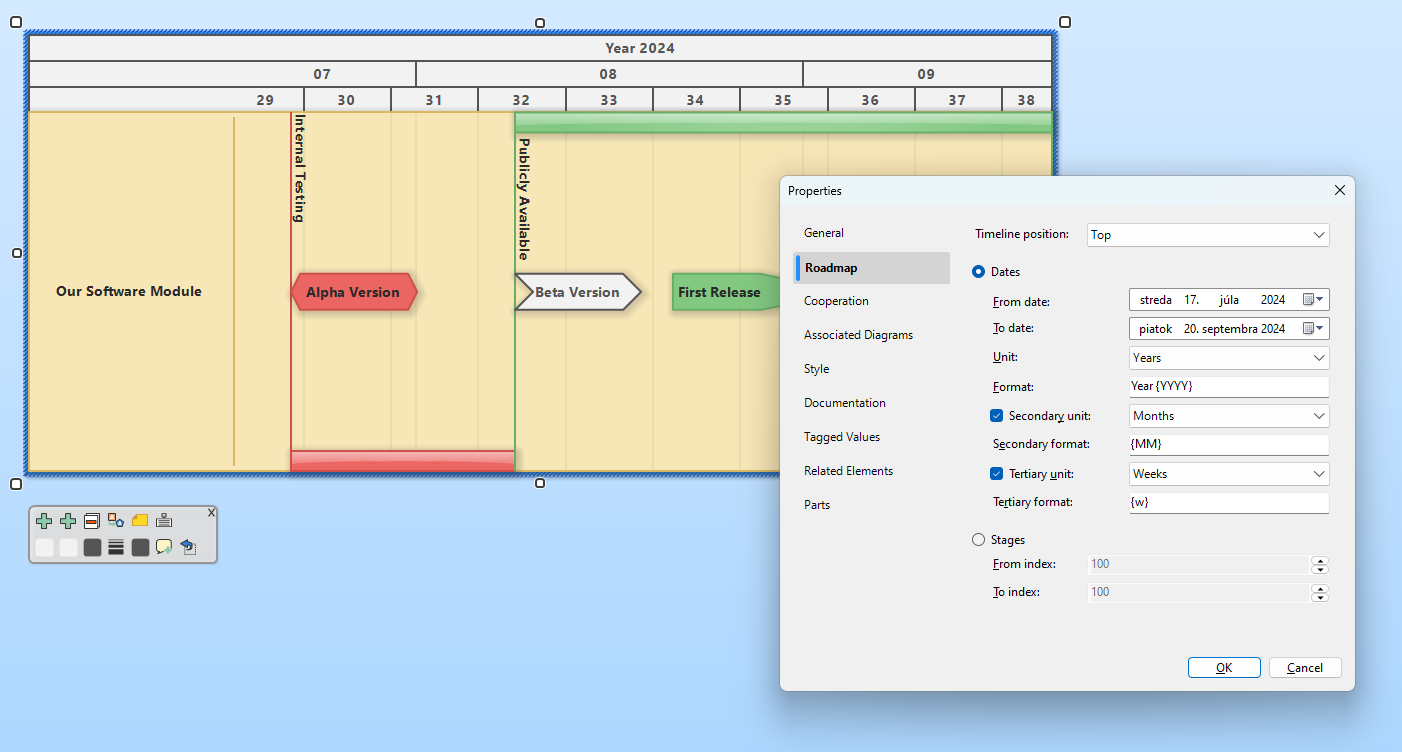Click week 34 in the timeline header

pyautogui.click(x=695, y=100)
